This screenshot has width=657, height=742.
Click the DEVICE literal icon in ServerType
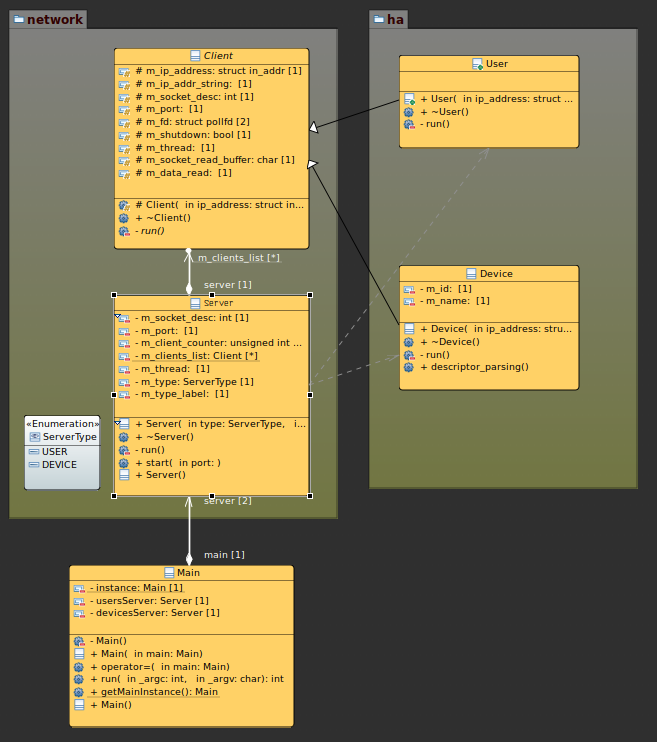click(34, 465)
